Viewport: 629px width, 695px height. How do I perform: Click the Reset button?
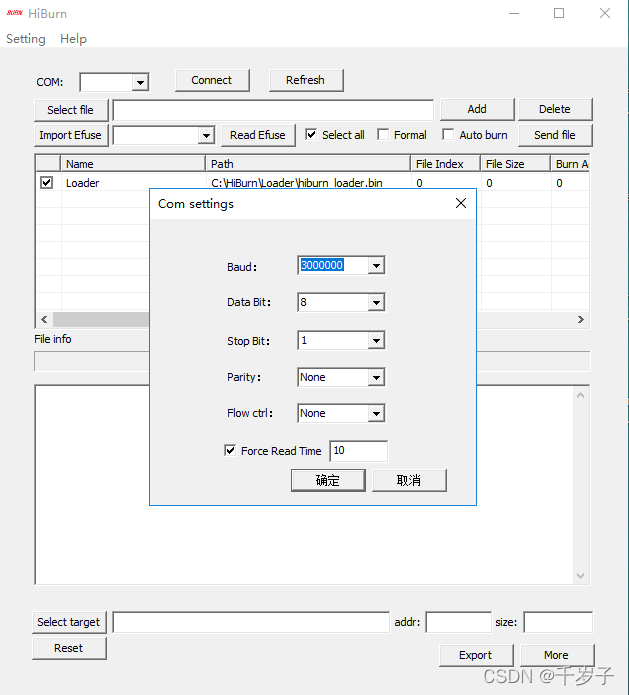click(69, 648)
